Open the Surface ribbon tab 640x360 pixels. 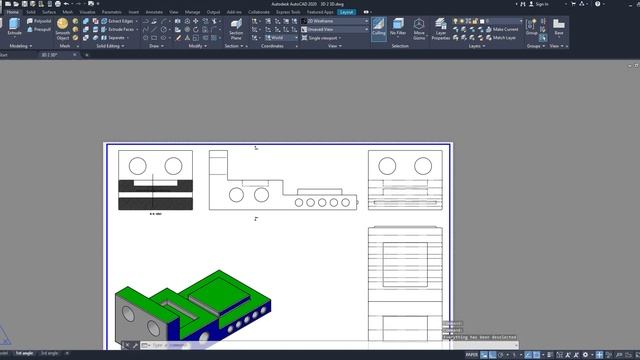[x=49, y=12]
